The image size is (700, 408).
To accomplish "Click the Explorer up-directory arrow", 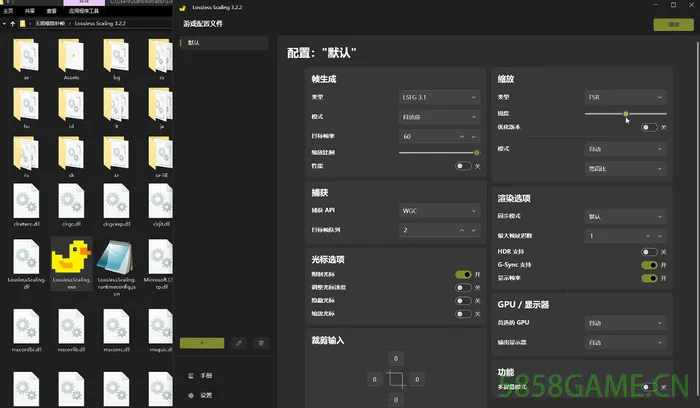I will click(12, 23).
